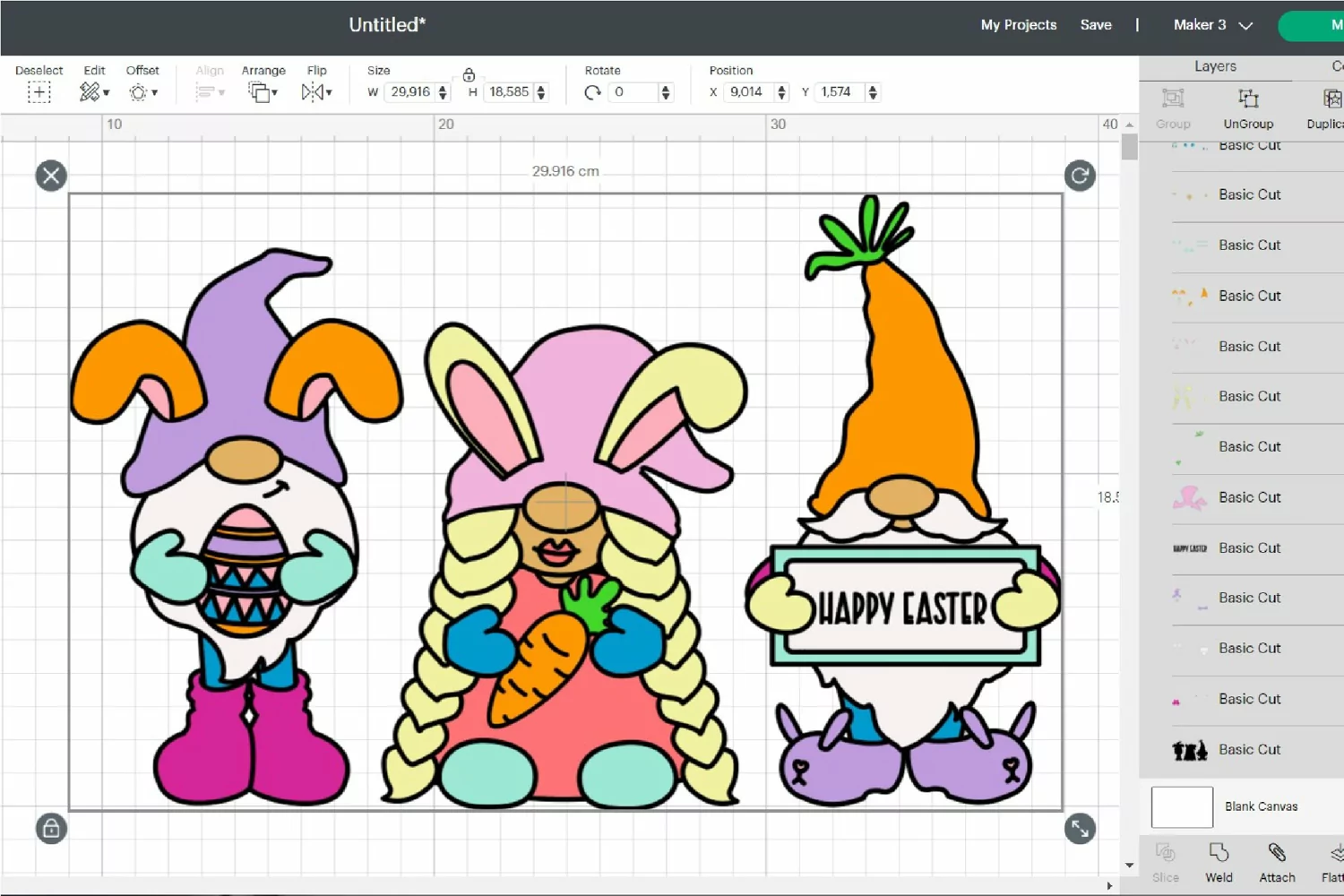The height and width of the screenshot is (896, 1344).
Task: Open the Maker 3 machine dropdown
Action: coord(1213,25)
